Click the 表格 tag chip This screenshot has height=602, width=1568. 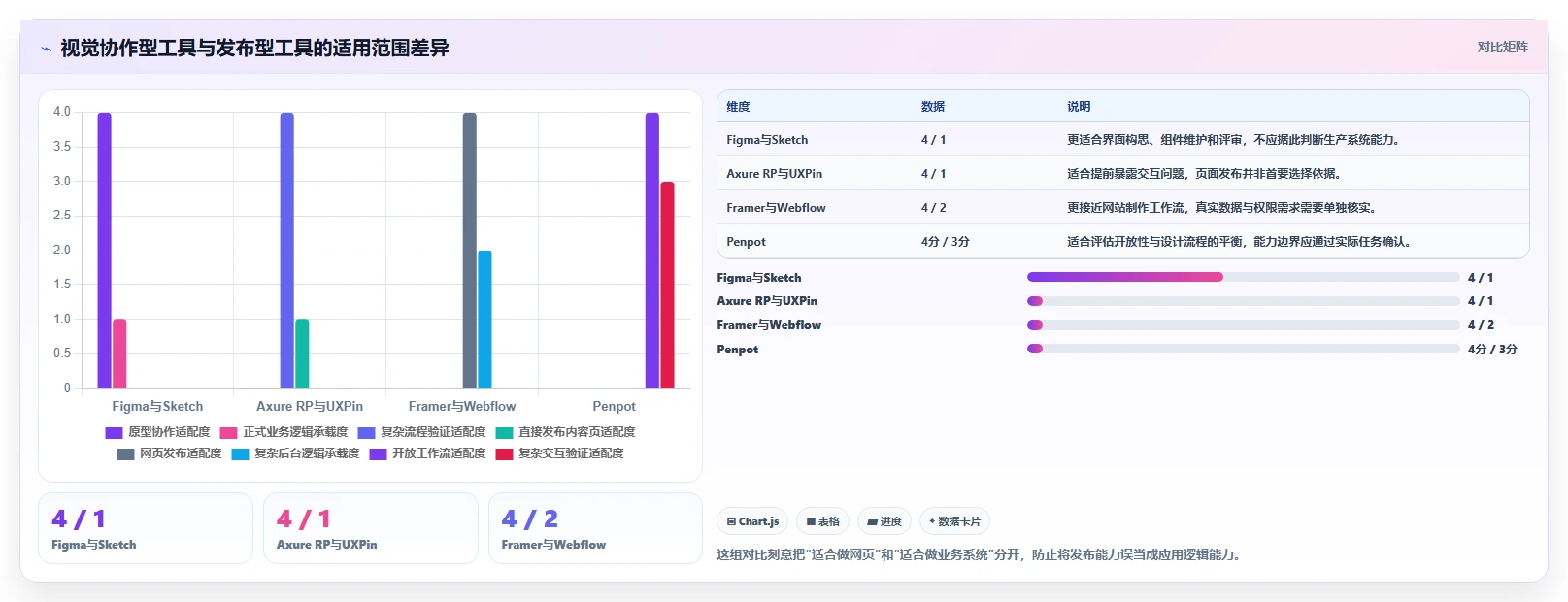[x=823, y=521]
